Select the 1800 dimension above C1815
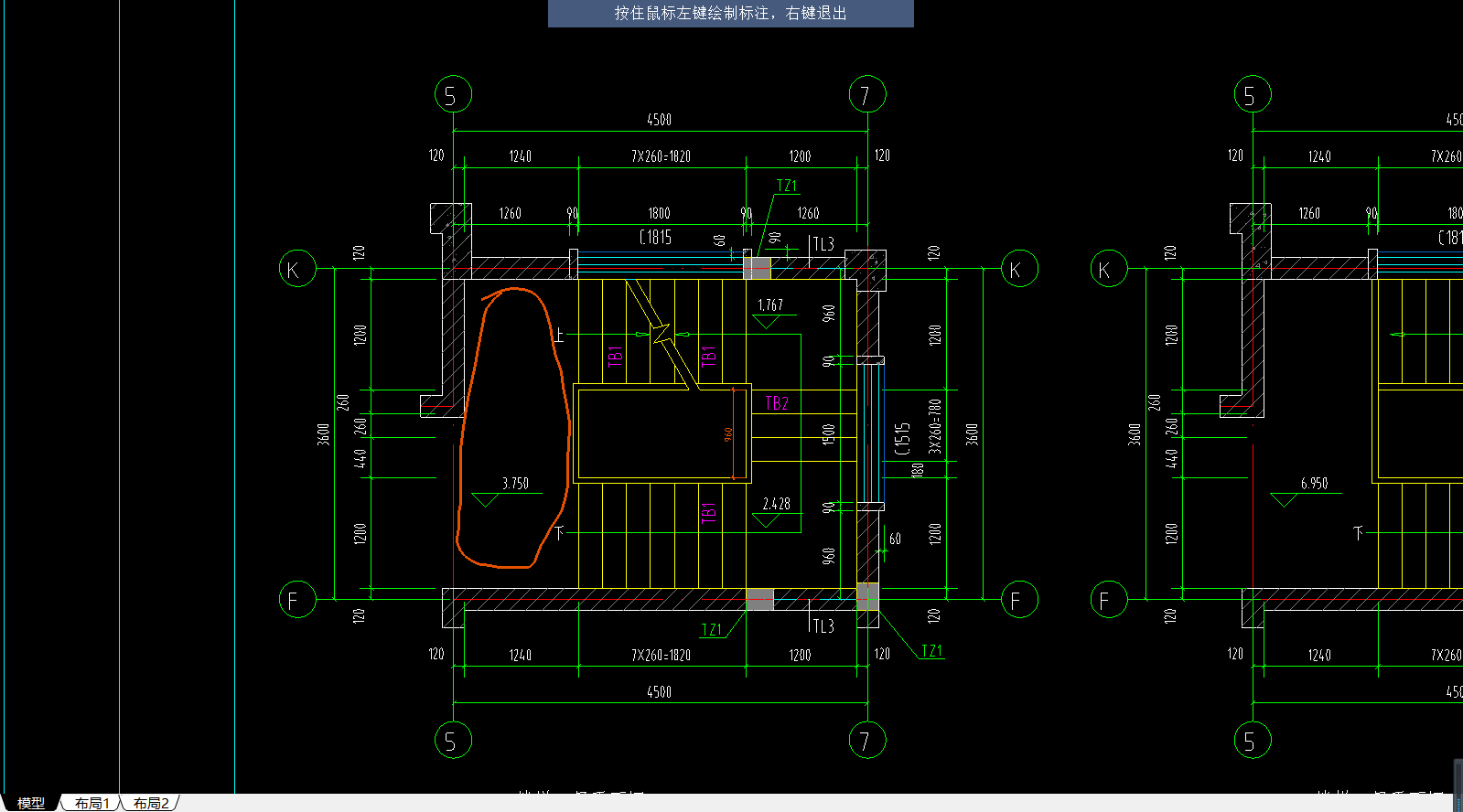The image size is (1463, 812). point(659,213)
